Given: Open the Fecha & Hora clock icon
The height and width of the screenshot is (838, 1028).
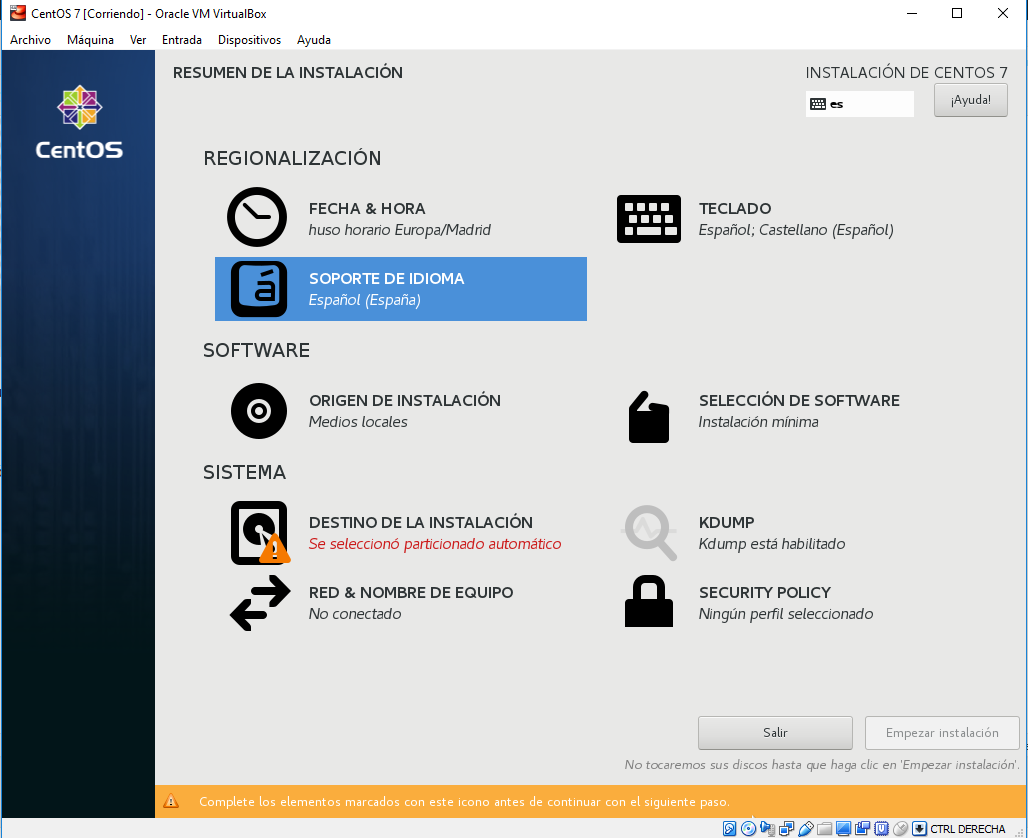Looking at the screenshot, I should (257, 218).
